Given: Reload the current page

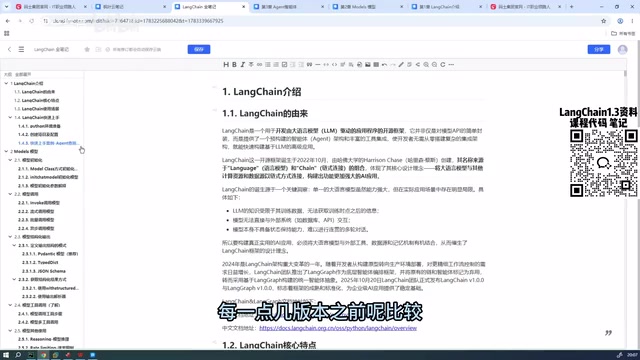Looking at the screenshot, I should coord(31,21).
